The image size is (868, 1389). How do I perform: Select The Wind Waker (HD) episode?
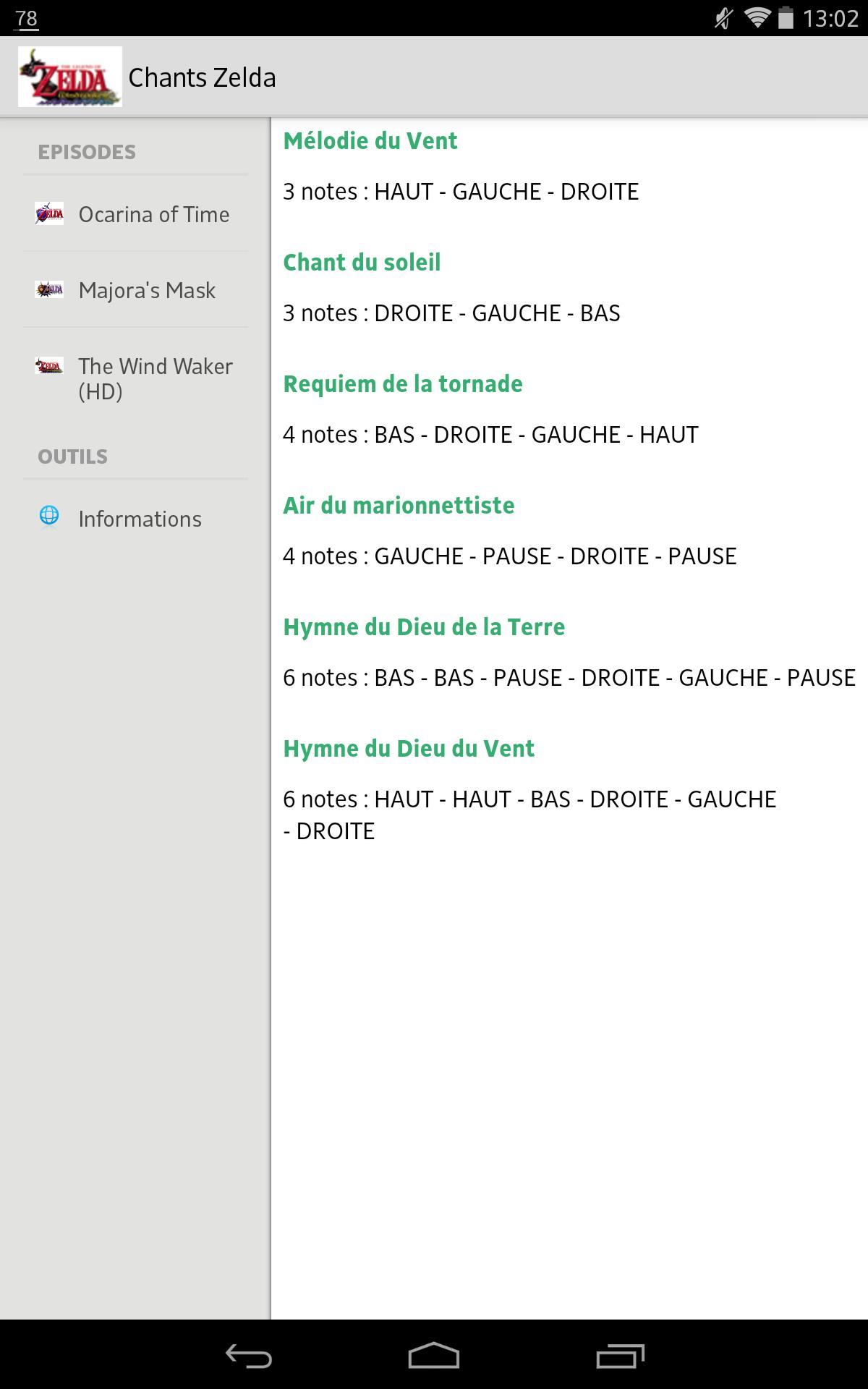pos(155,379)
